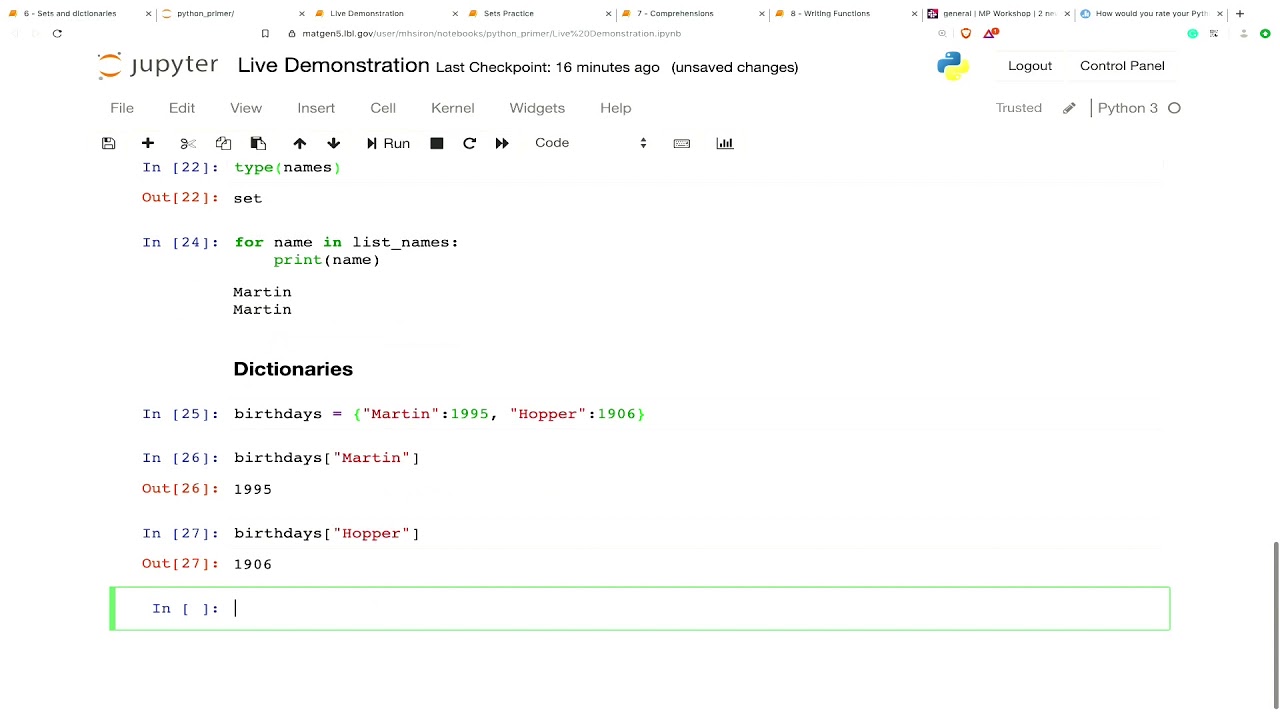
Task: Click the Python 3 kernel name
Action: [1128, 108]
